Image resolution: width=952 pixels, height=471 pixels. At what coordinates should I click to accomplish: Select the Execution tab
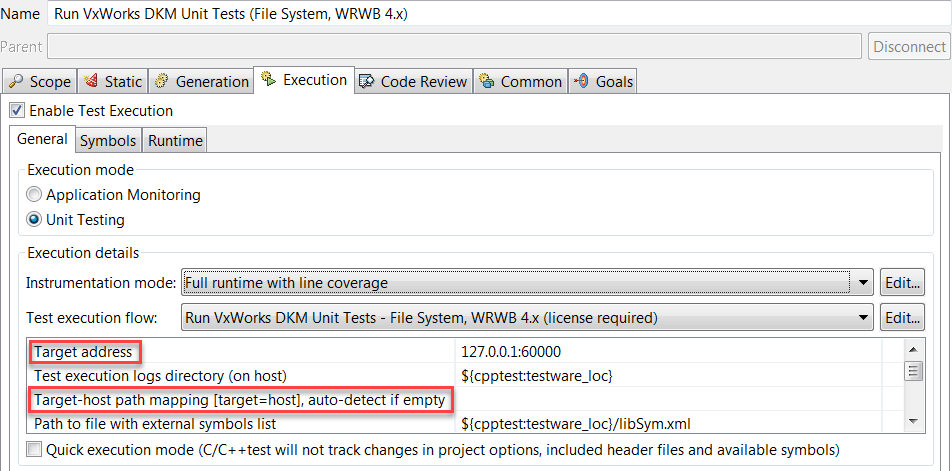(304, 80)
